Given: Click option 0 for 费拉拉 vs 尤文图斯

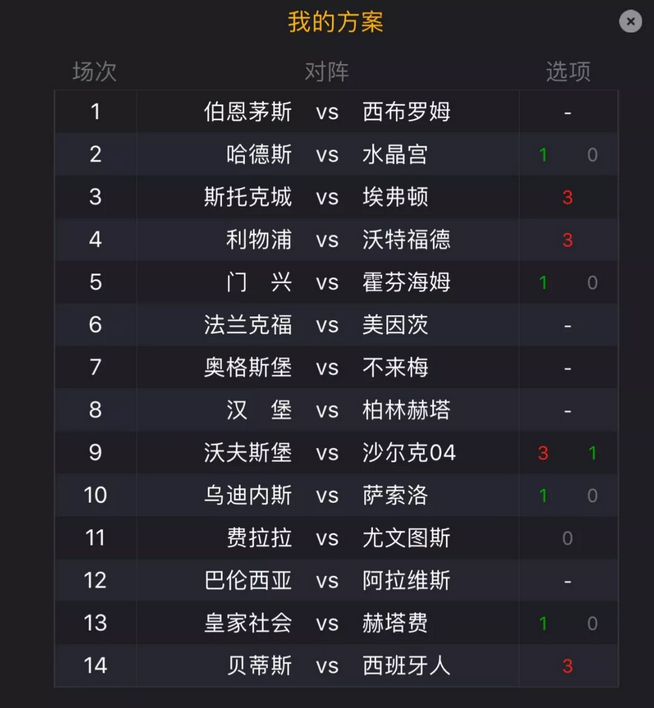Looking at the screenshot, I should tap(568, 538).
